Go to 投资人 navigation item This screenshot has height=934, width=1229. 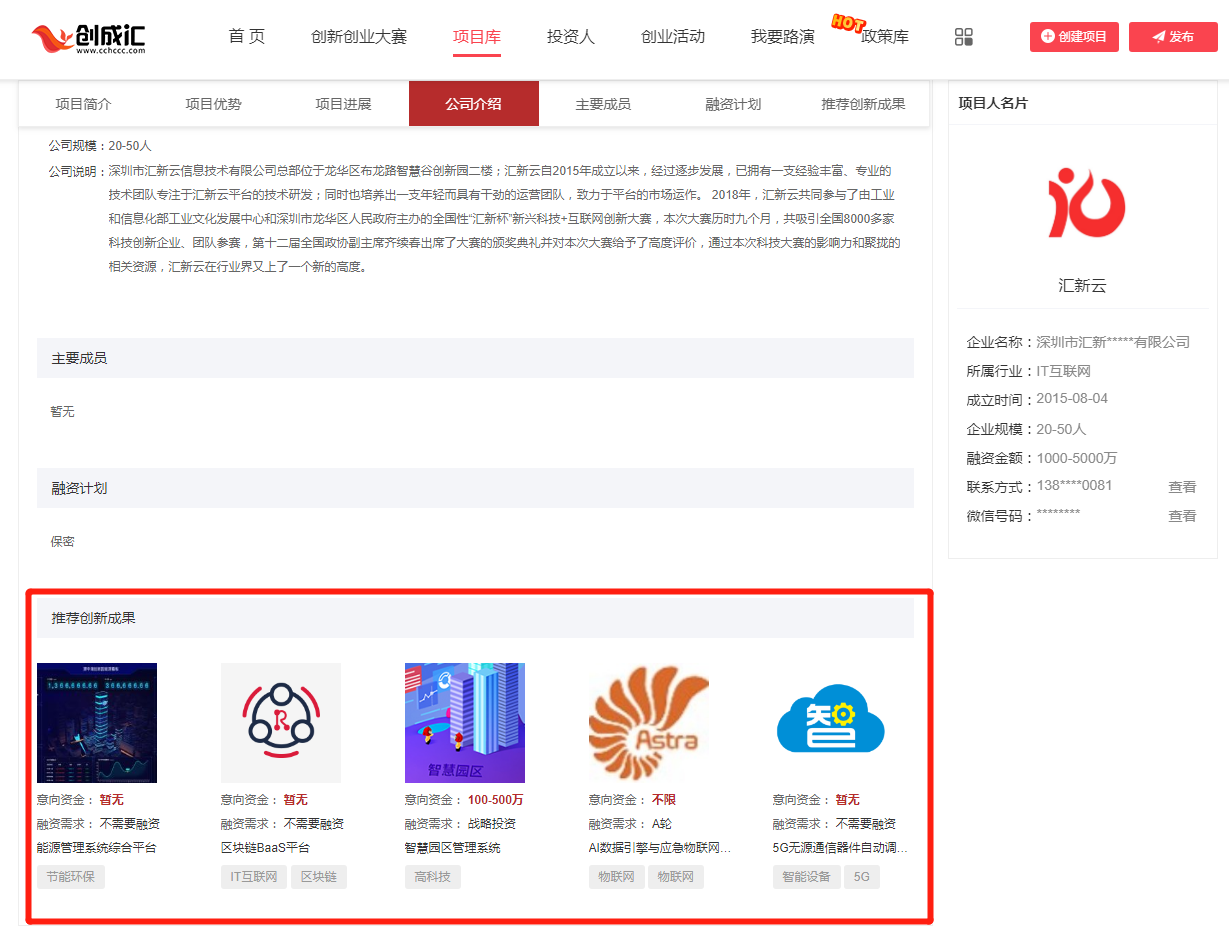[571, 37]
